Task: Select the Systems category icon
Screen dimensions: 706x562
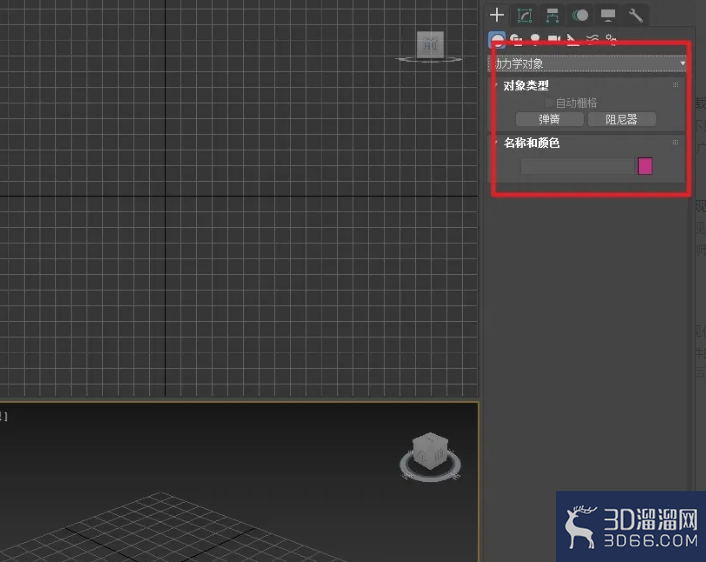Action: [x=611, y=40]
